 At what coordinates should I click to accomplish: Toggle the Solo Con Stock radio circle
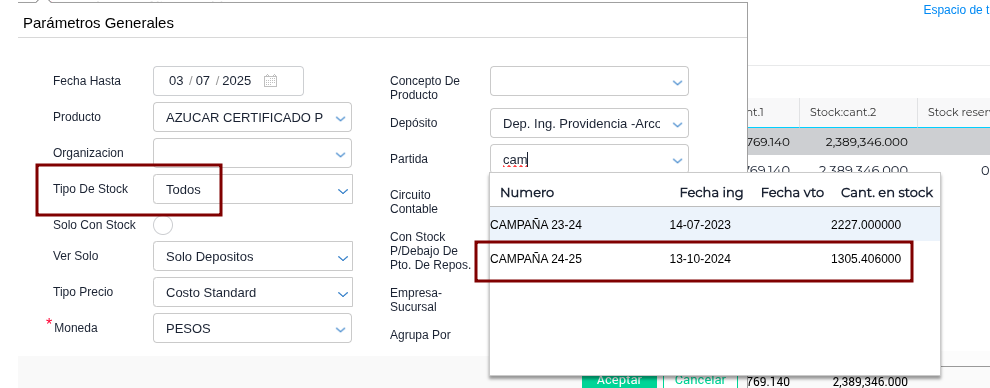pos(163,225)
